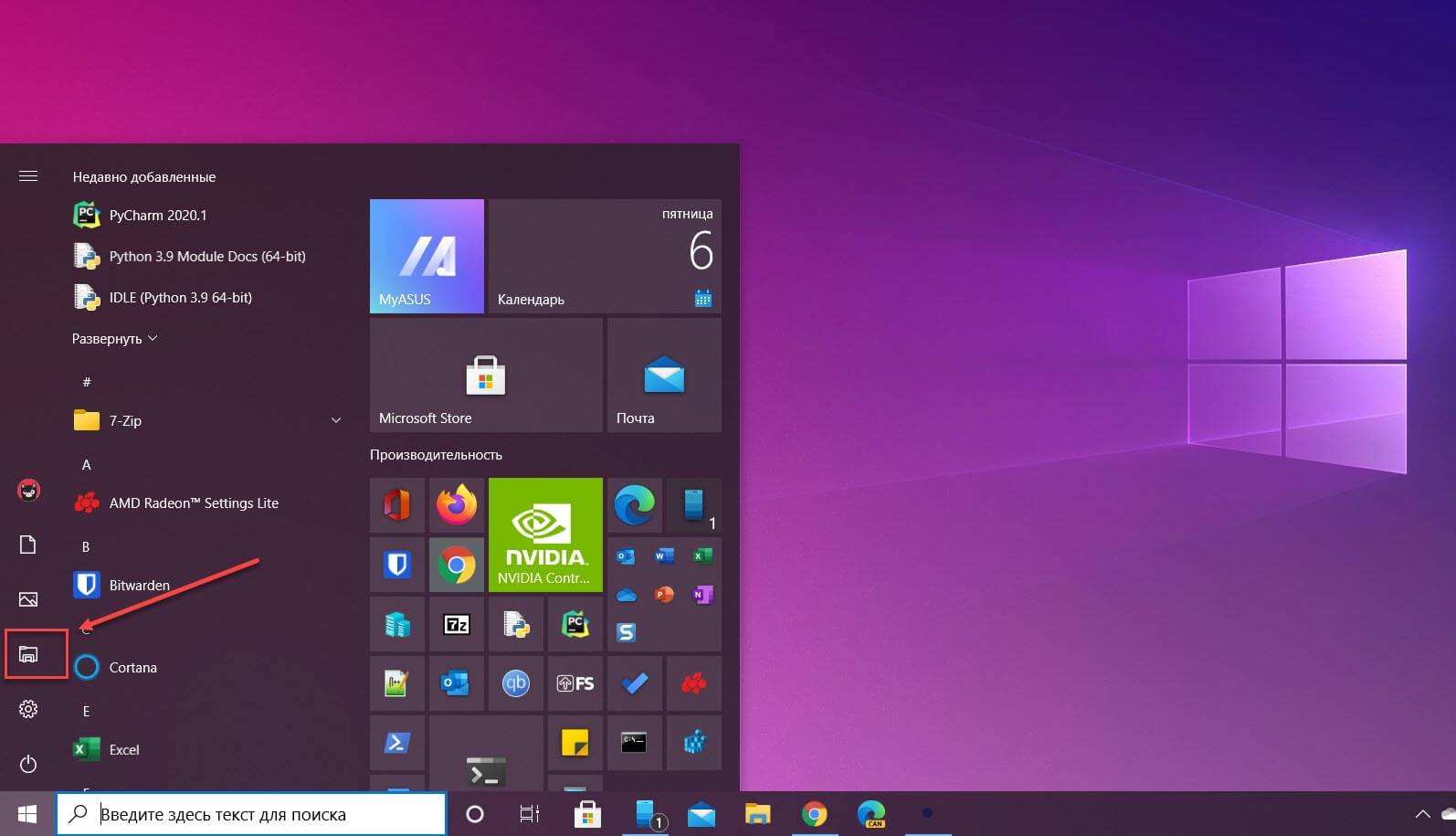Open Edge Canary from the taskbar
This screenshot has width=1456, height=836.
coord(871,814)
